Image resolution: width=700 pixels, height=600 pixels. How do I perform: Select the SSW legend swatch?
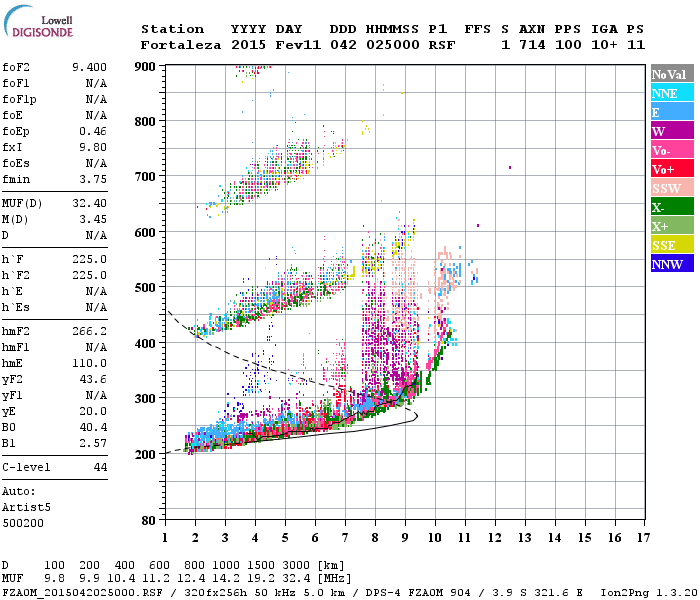672,188
